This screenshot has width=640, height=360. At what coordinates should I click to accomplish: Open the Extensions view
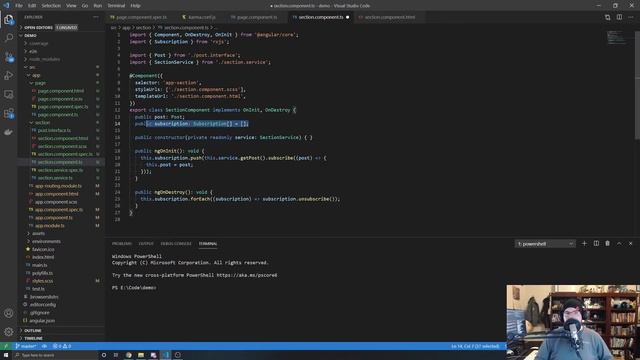[x=9, y=113]
